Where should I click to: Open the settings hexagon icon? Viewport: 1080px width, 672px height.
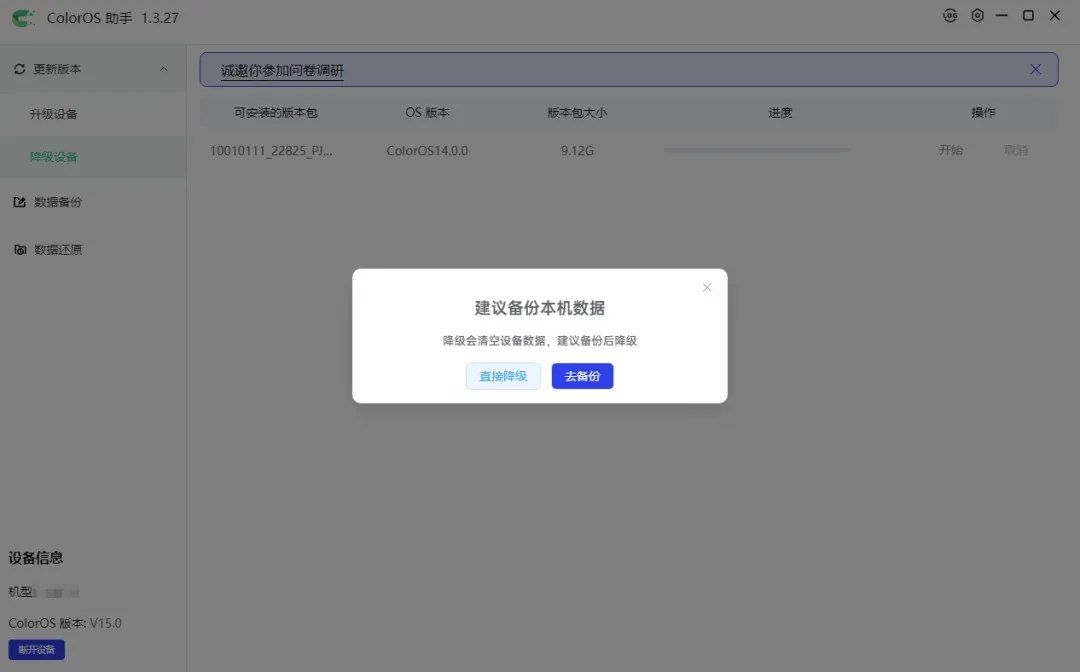(977, 15)
